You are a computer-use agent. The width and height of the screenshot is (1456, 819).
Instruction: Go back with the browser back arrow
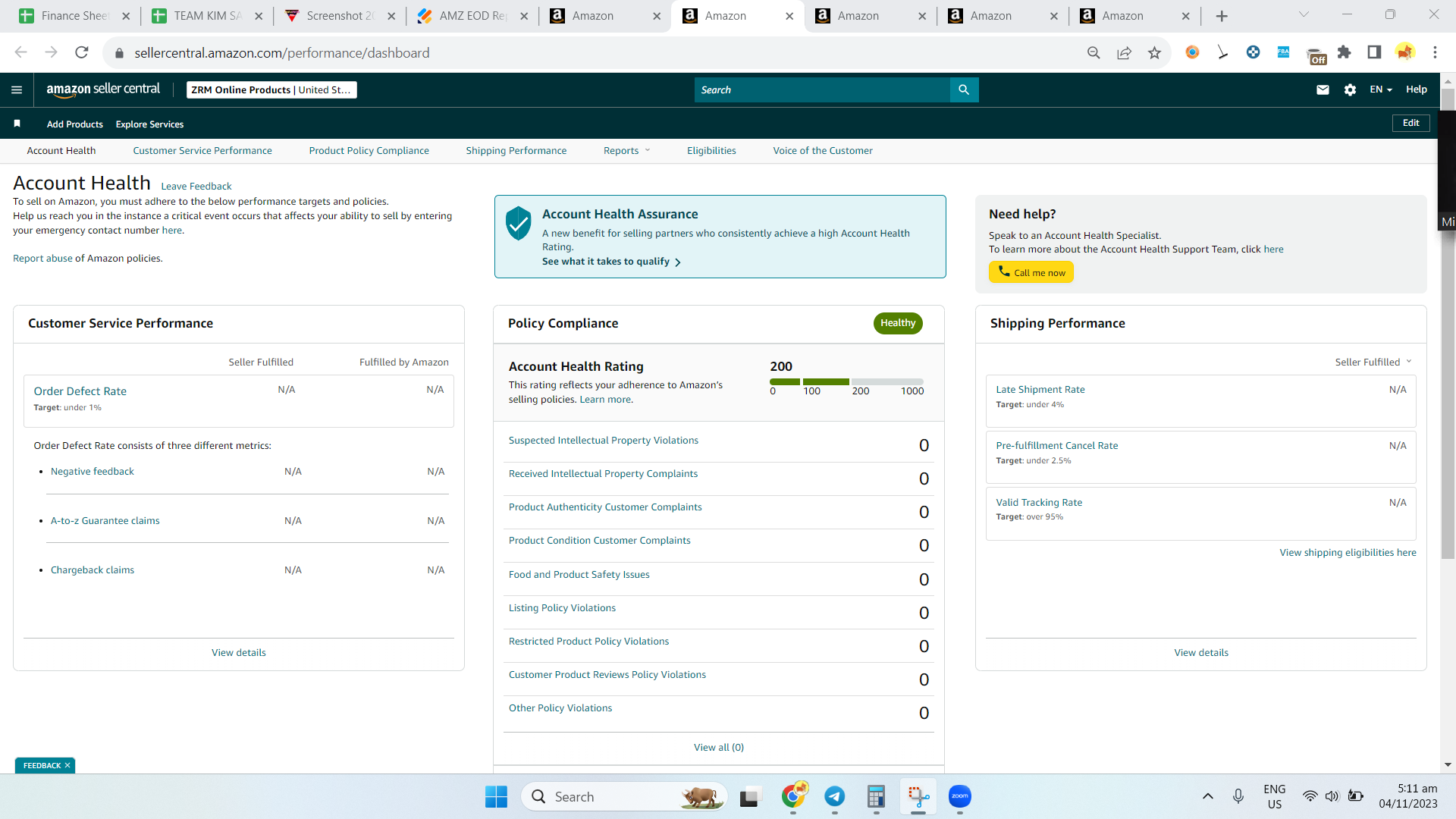pos(20,52)
